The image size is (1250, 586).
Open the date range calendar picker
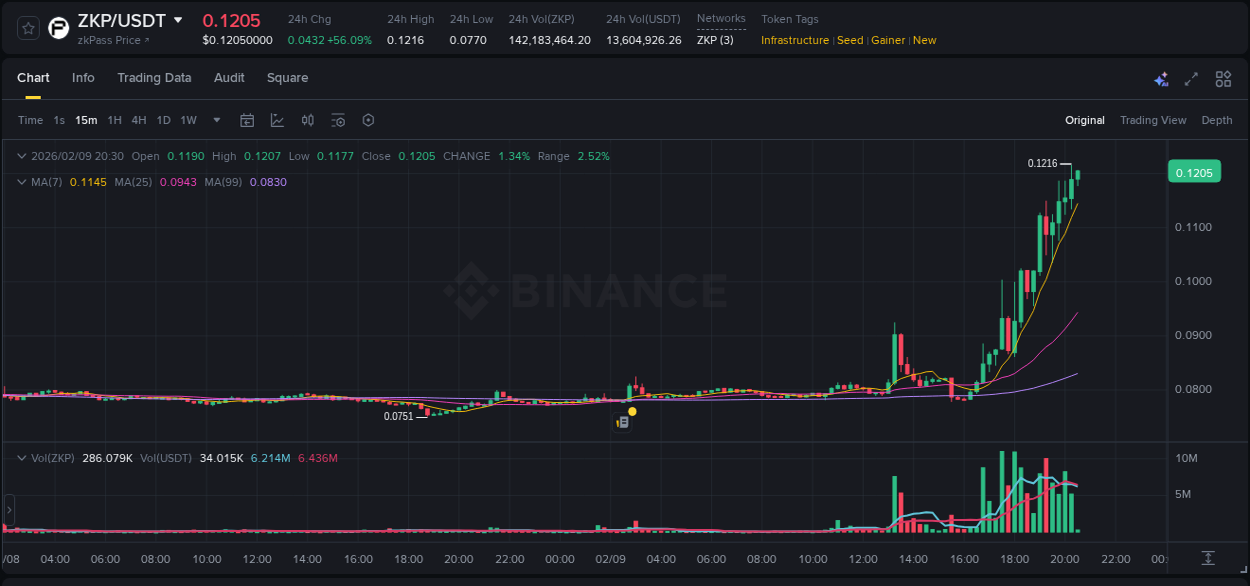pyautogui.click(x=247, y=120)
